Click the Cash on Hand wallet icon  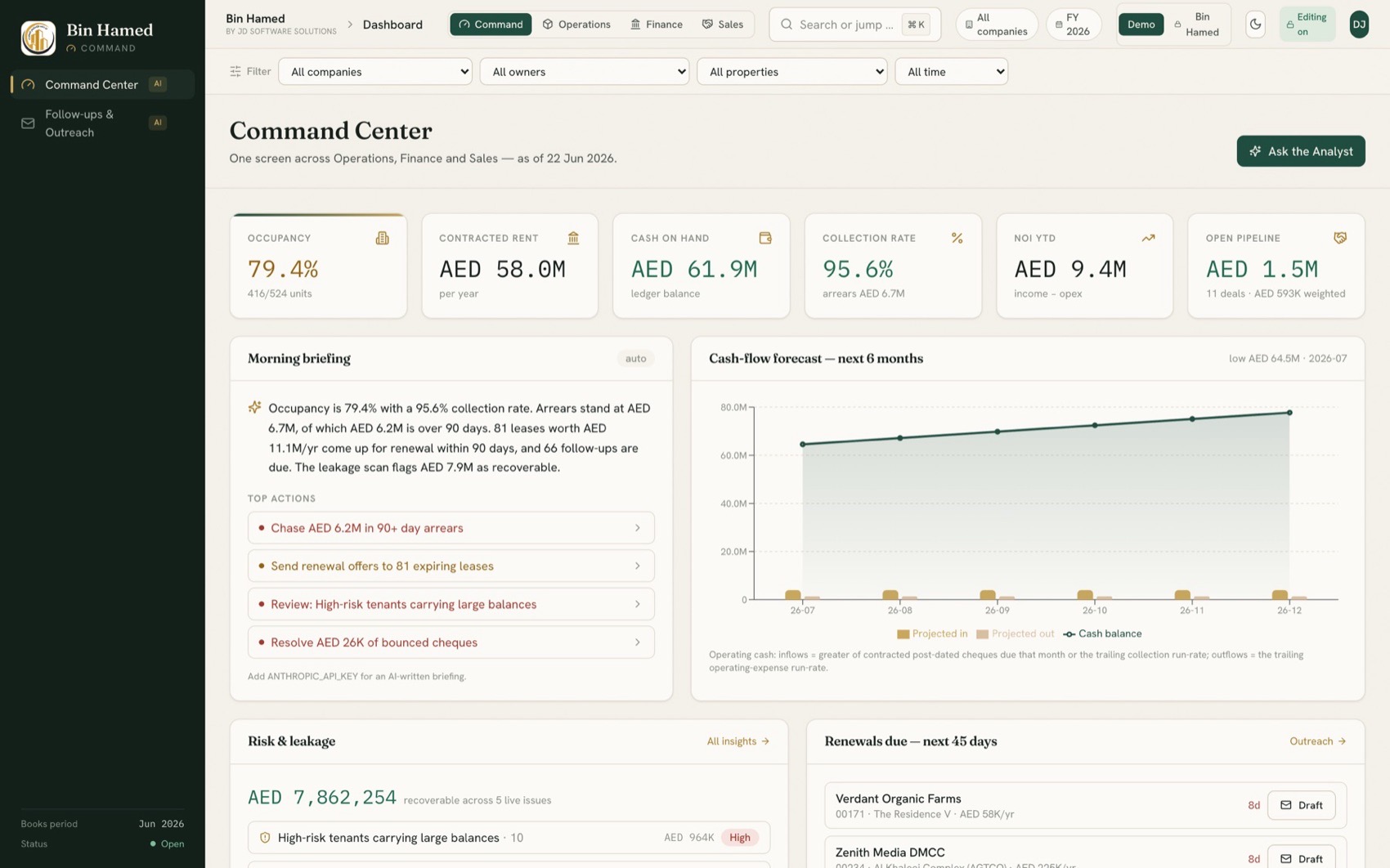tap(765, 238)
